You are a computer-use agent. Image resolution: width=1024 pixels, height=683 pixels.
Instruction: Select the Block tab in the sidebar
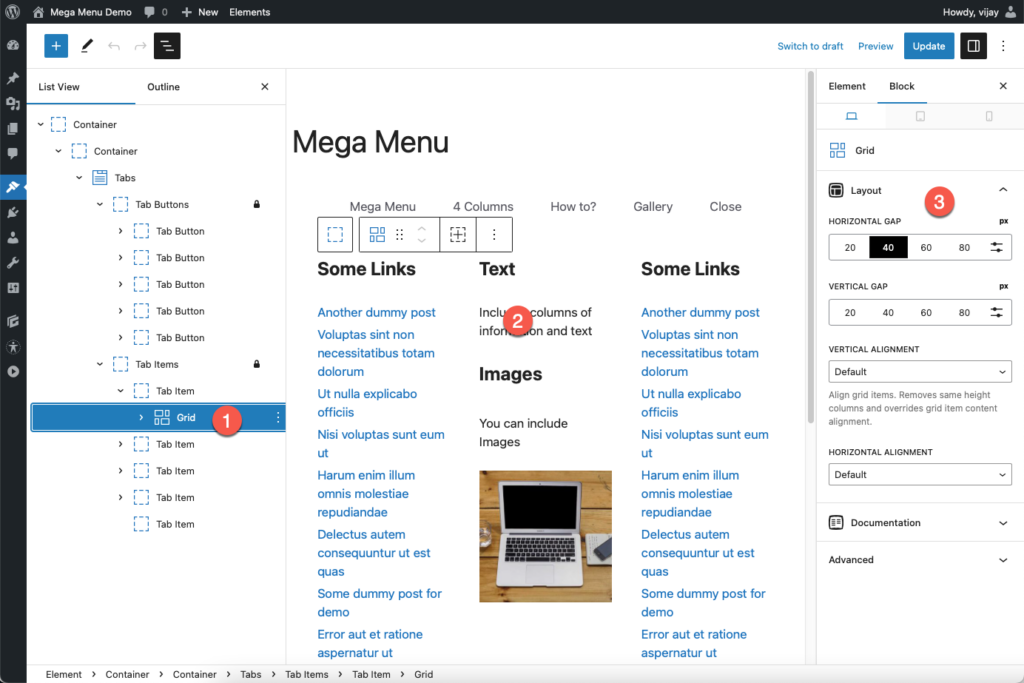tap(901, 86)
